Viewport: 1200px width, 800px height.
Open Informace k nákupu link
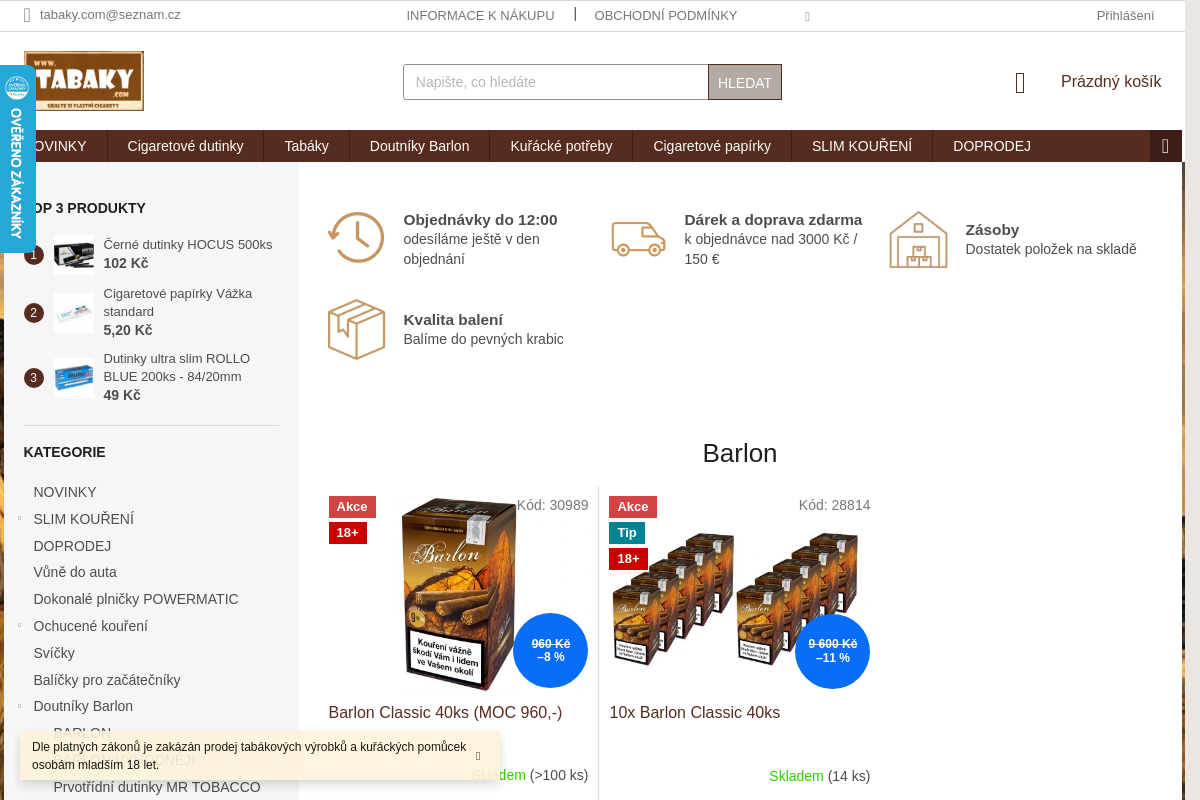click(x=480, y=15)
